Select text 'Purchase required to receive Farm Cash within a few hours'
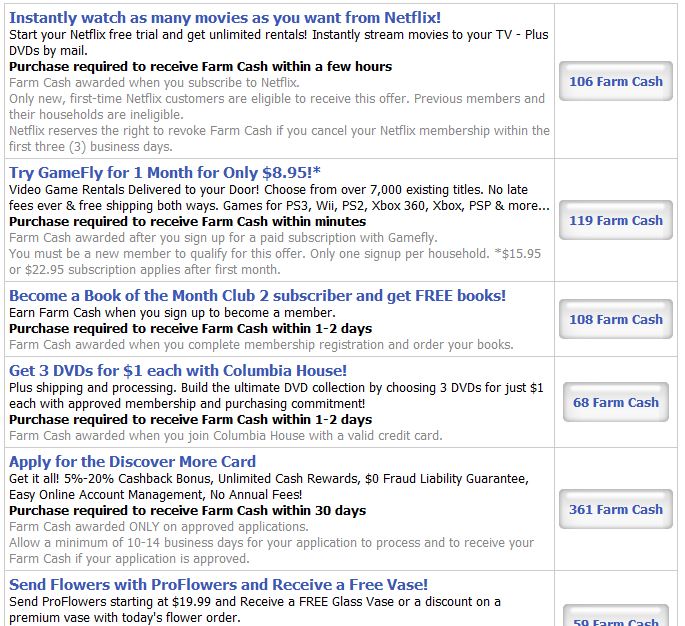This screenshot has height=626, width=685. pos(201,67)
